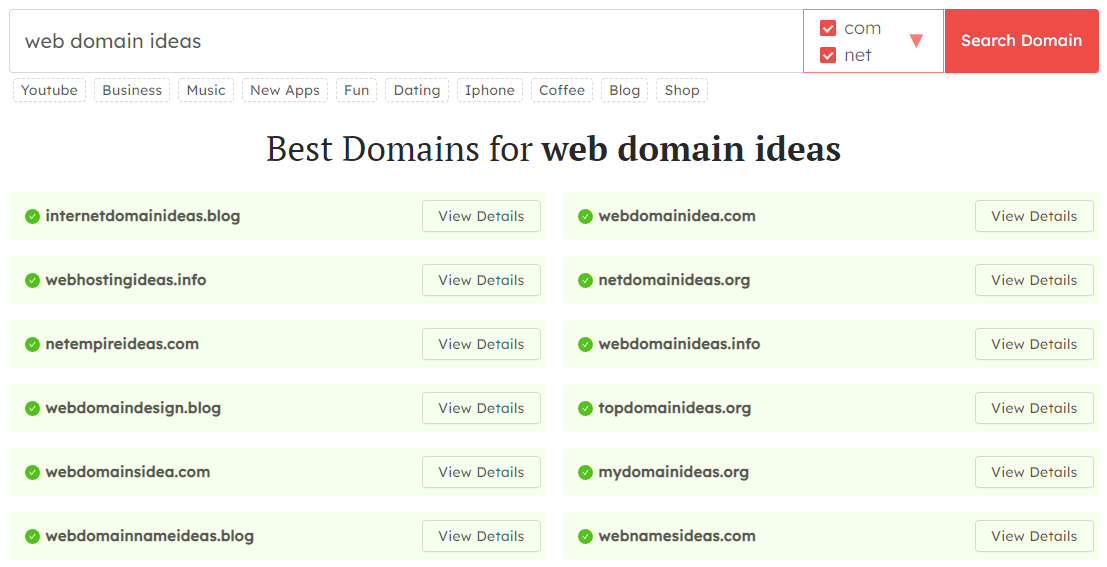Image resolution: width=1107 pixels, height=567 pixels.
Task: Select the Youtube category tag
Action: (x=49, y=90)
